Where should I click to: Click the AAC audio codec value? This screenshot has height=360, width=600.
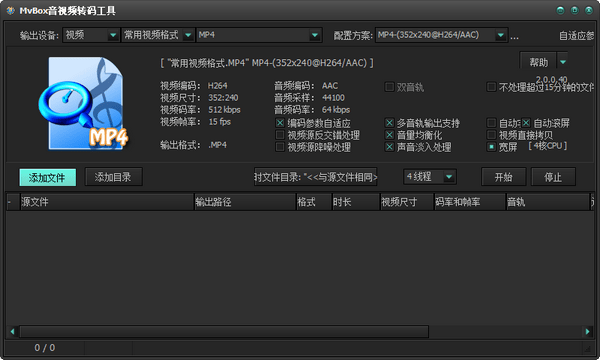point(330,86)
